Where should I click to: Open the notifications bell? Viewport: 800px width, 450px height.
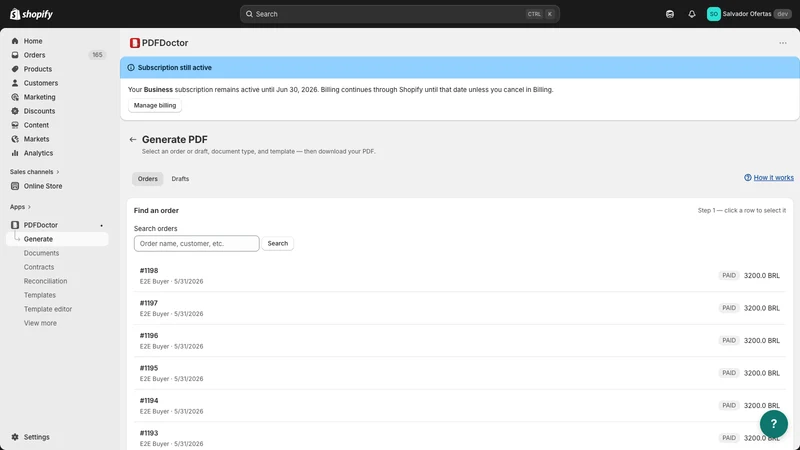[x=691, y=14]
